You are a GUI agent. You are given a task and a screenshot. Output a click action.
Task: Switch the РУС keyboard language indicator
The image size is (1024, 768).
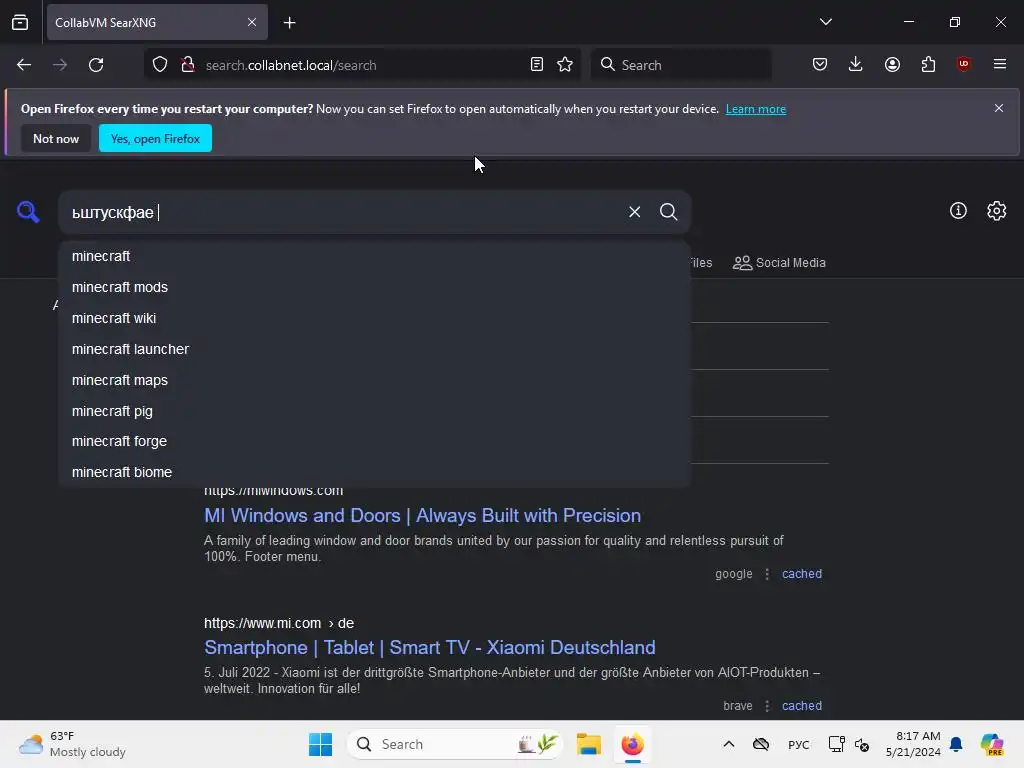[x=798, y=744]
